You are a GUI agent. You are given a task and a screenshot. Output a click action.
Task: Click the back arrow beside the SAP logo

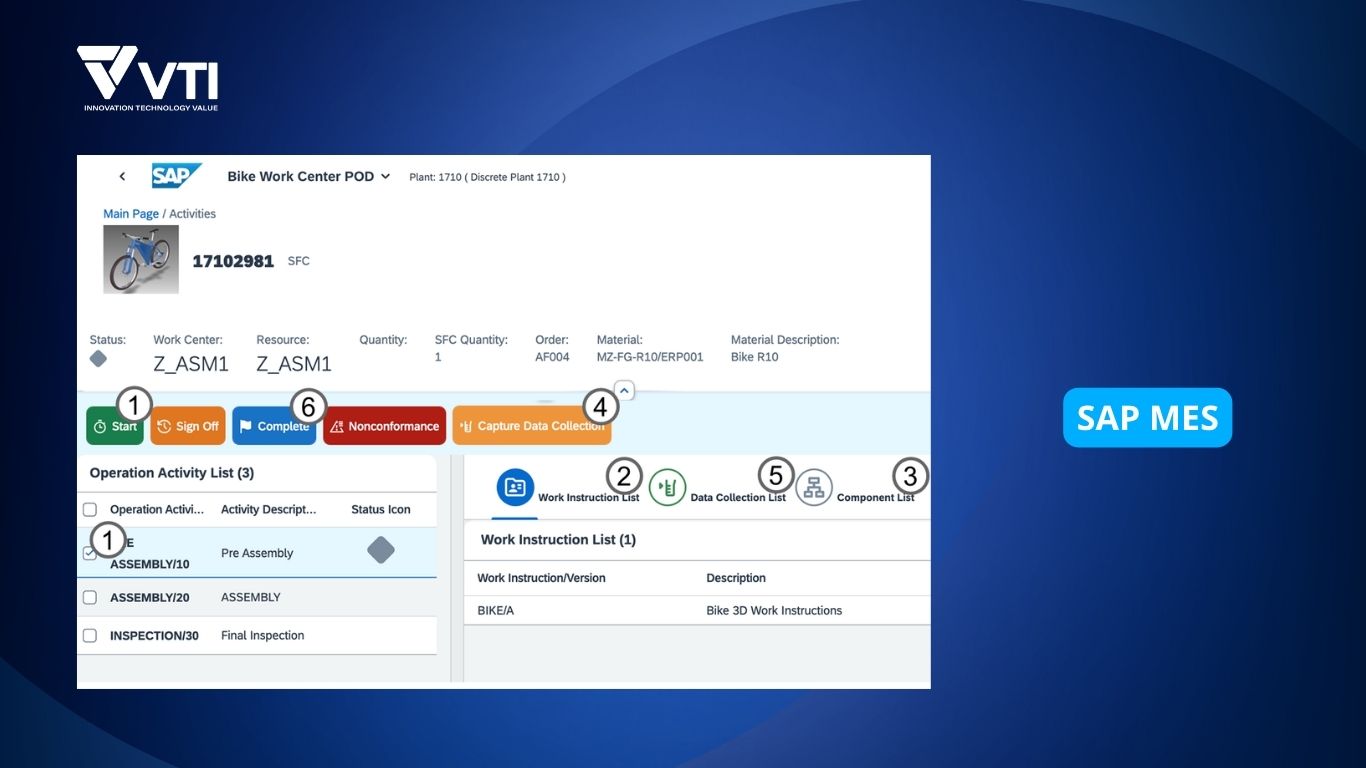coord(122,177)
